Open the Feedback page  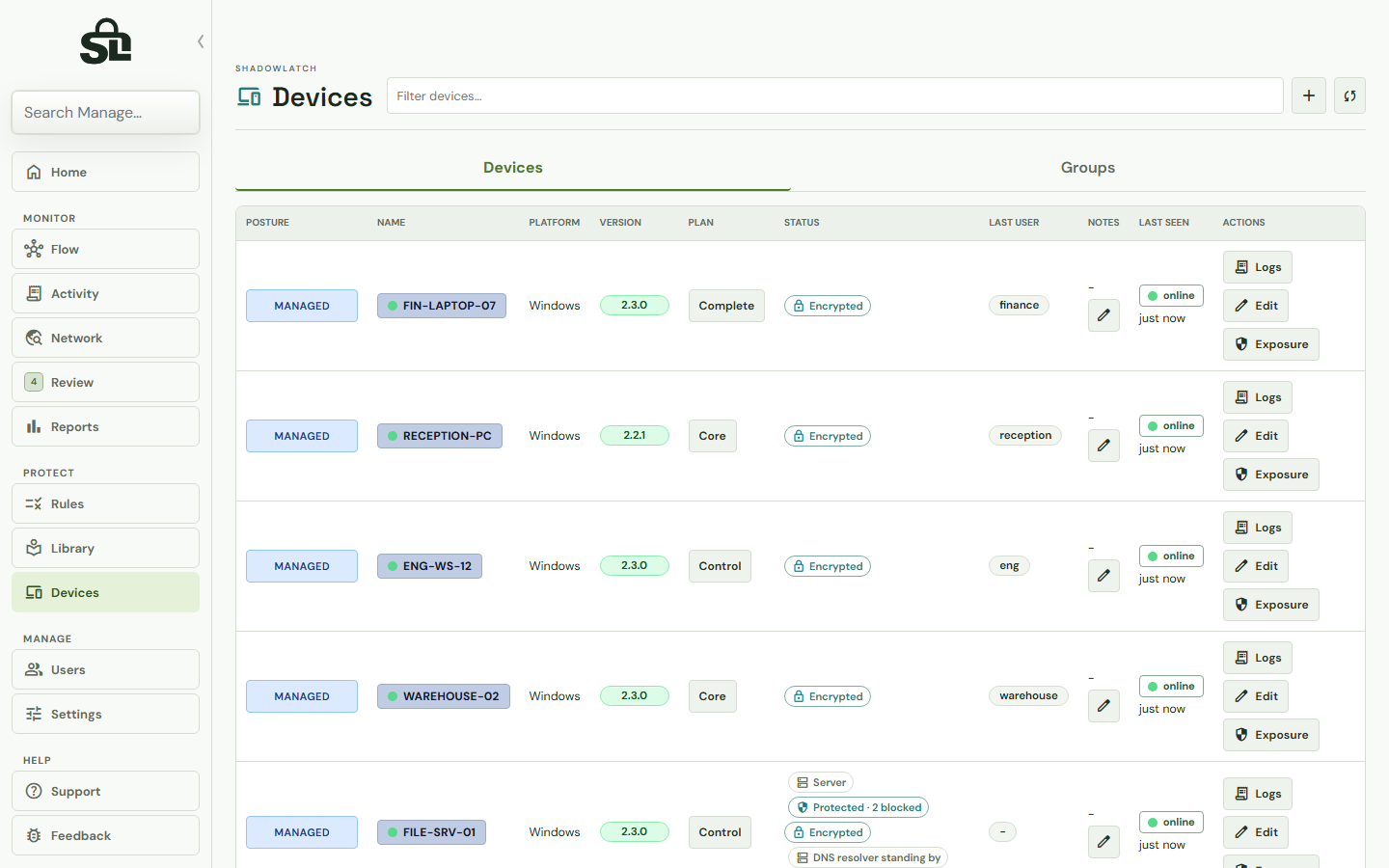tap(106, 835)
